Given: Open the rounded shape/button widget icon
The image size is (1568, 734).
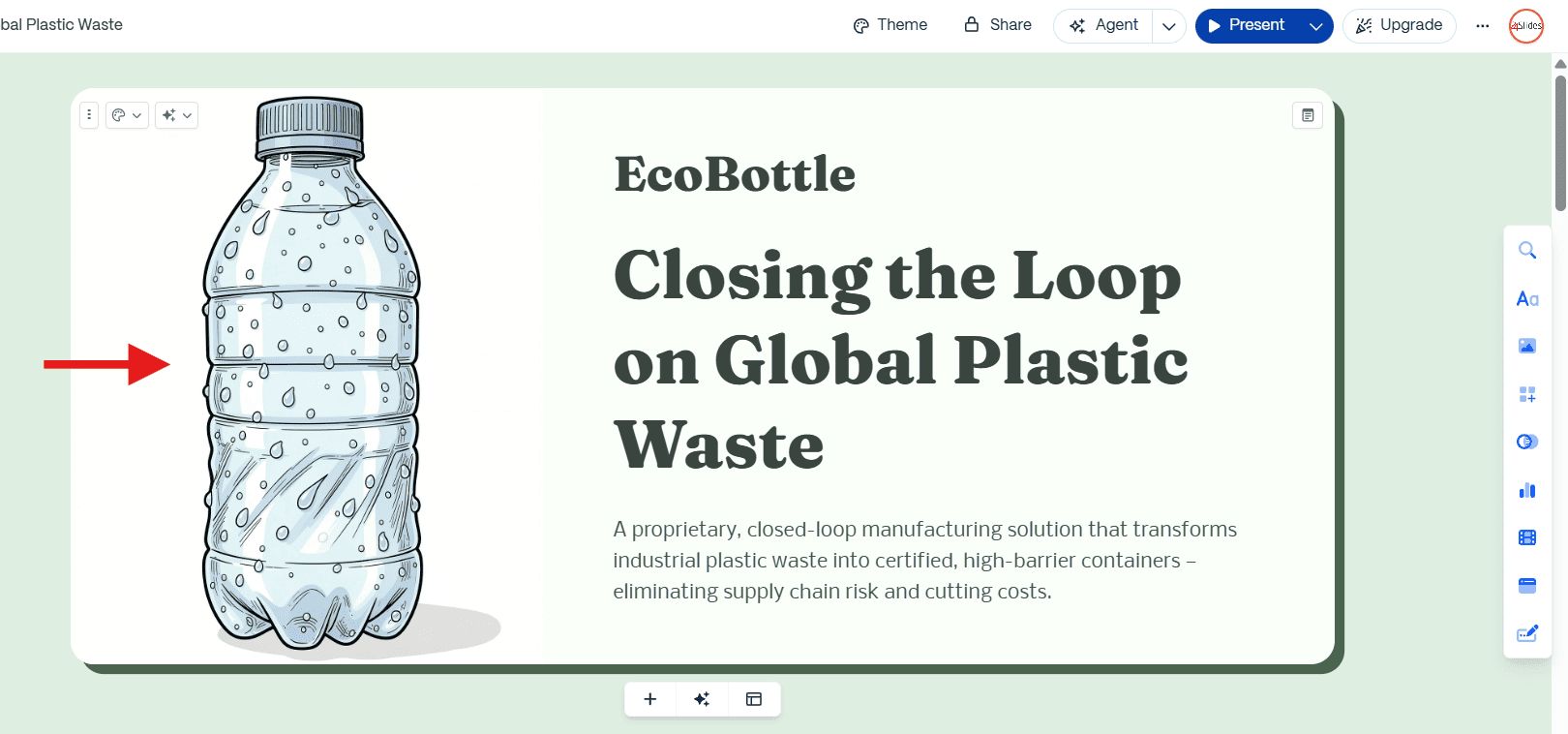Looking at the screenshot, I should 1527,442.
